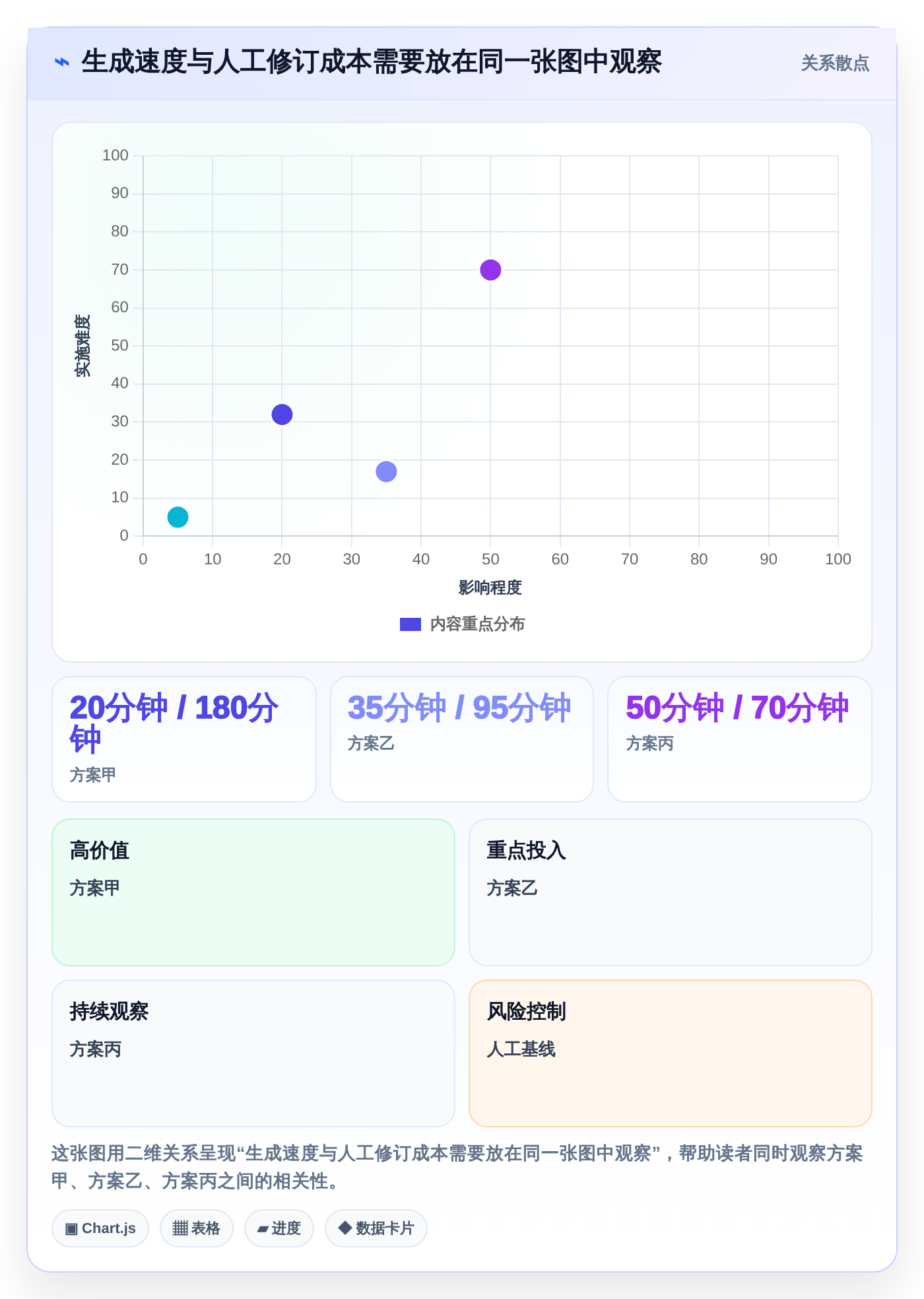Click the 实施难度 y-axis title
Image resolution: width=924 pixels, height=1299 pixels.
tap(82, 346)
